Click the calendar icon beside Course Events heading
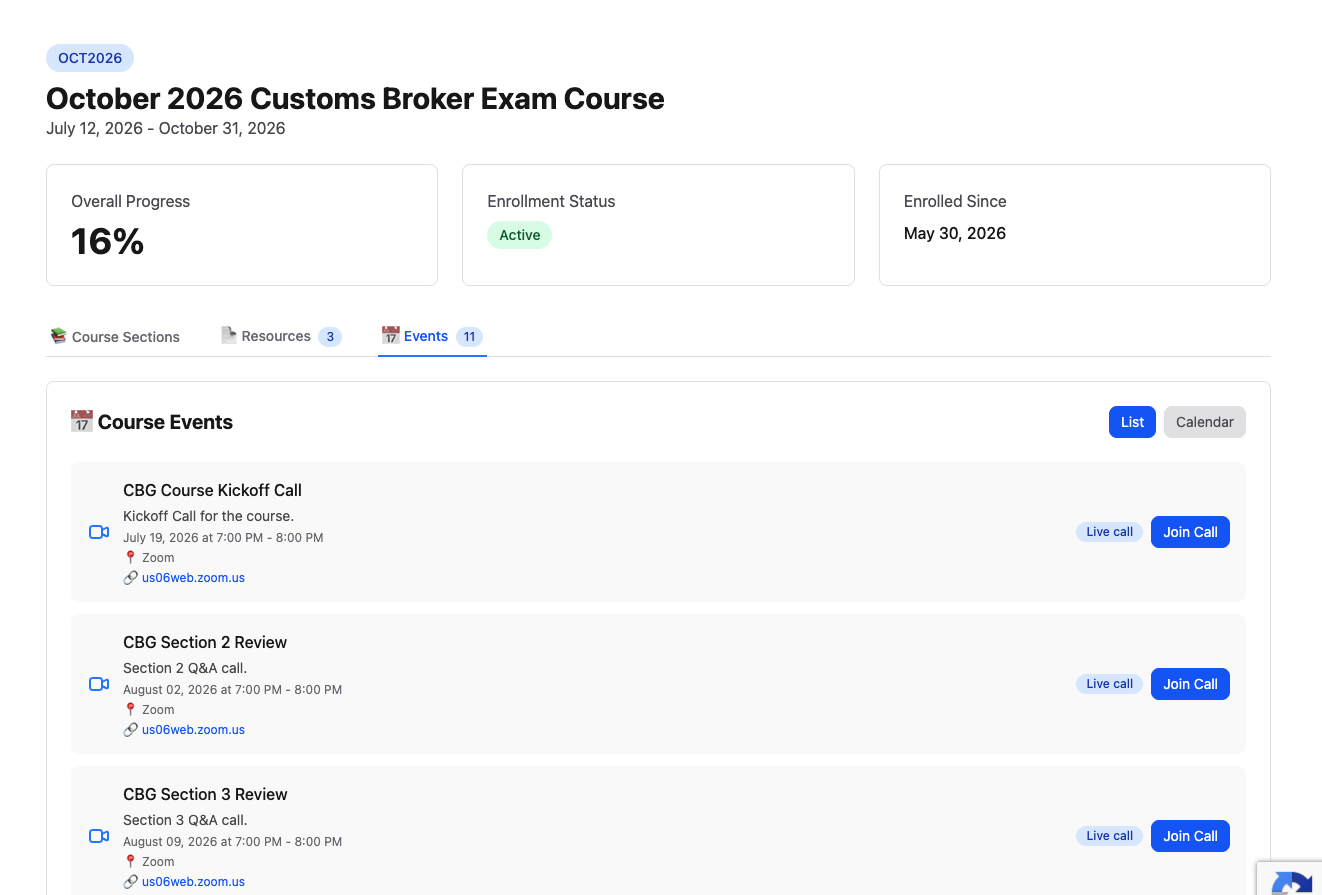 click(x=82, y=422)
